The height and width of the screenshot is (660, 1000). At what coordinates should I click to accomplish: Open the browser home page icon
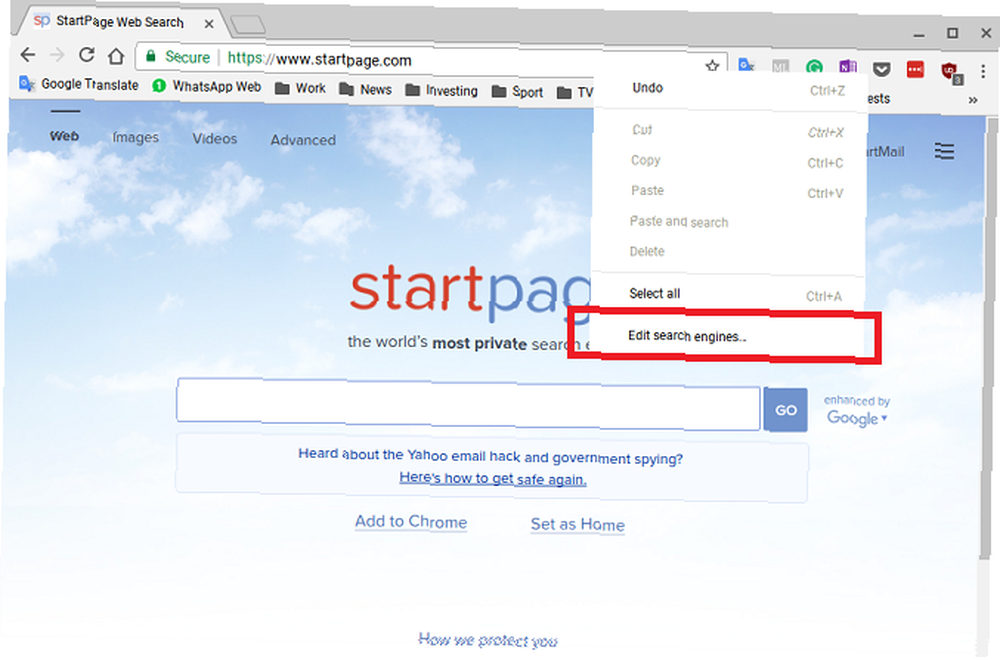116,57
